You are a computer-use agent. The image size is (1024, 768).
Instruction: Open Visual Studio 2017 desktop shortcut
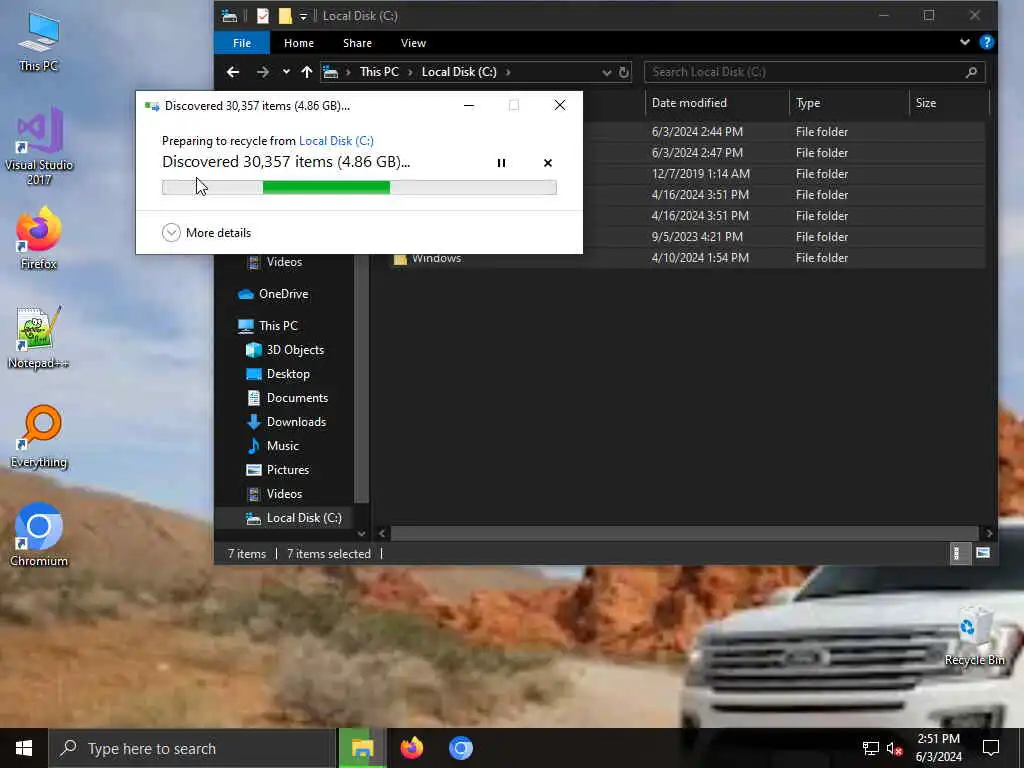[x=39, y=145]
